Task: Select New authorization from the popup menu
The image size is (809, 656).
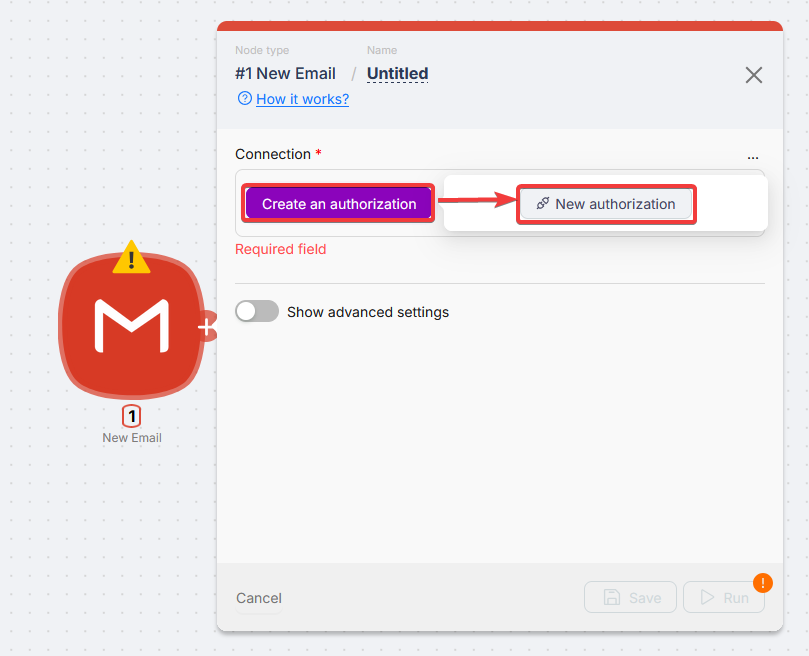Action: pos(606,204)
